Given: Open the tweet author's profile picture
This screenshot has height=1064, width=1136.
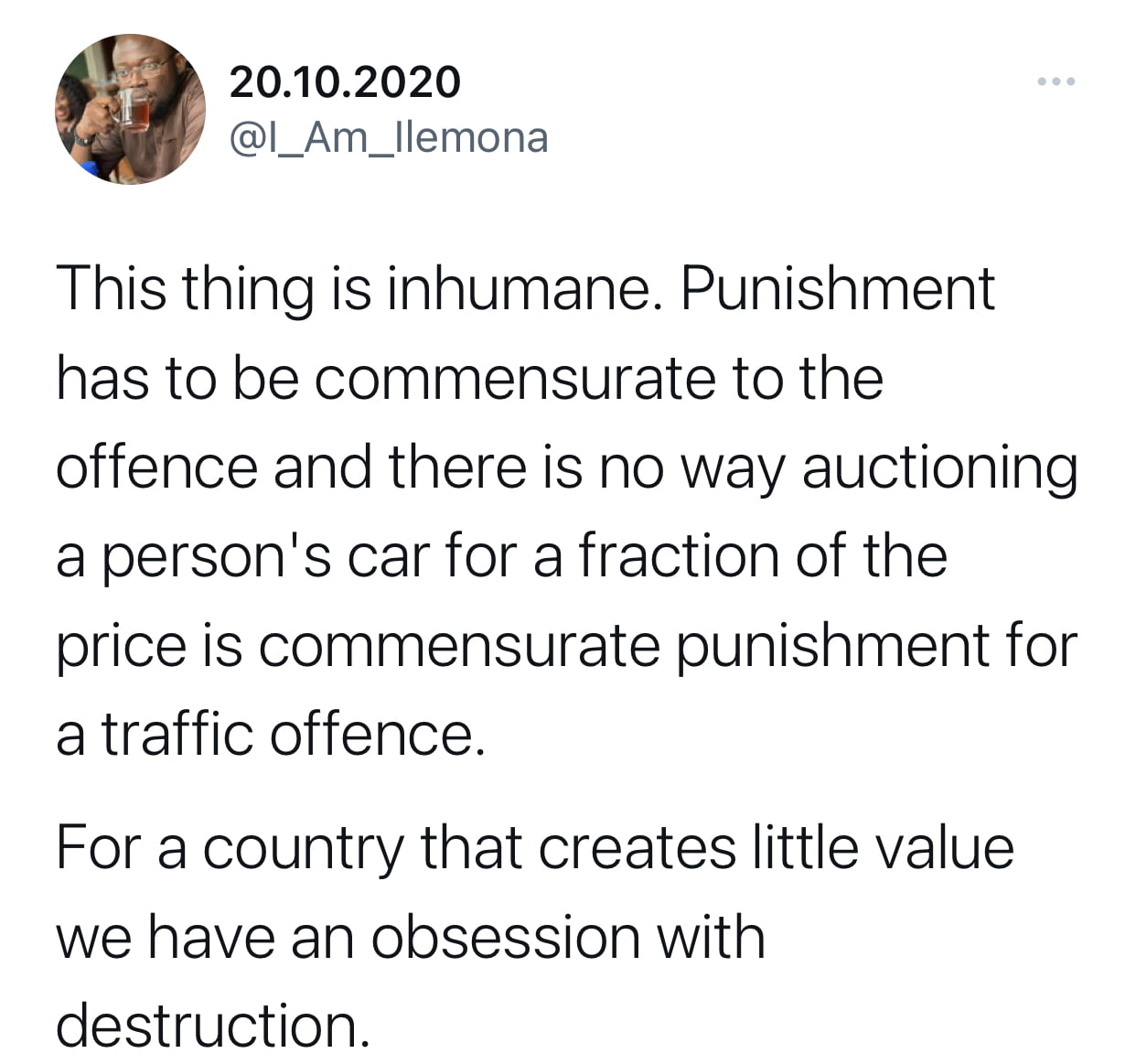Looking at the screenshot, I should [x=131, y=109].
